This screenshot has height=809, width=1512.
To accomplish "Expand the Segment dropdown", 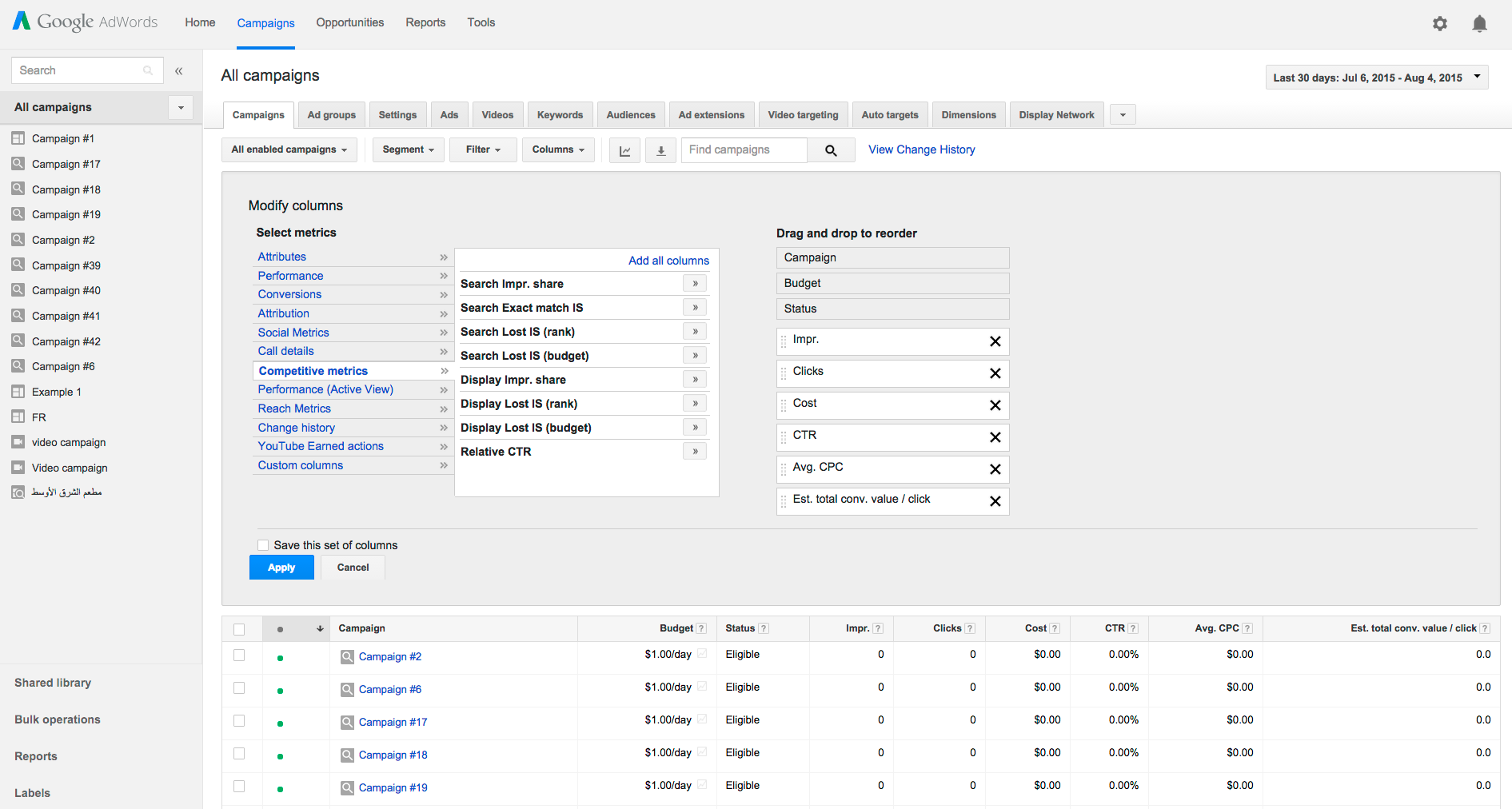I will click(x=408, y=149).
